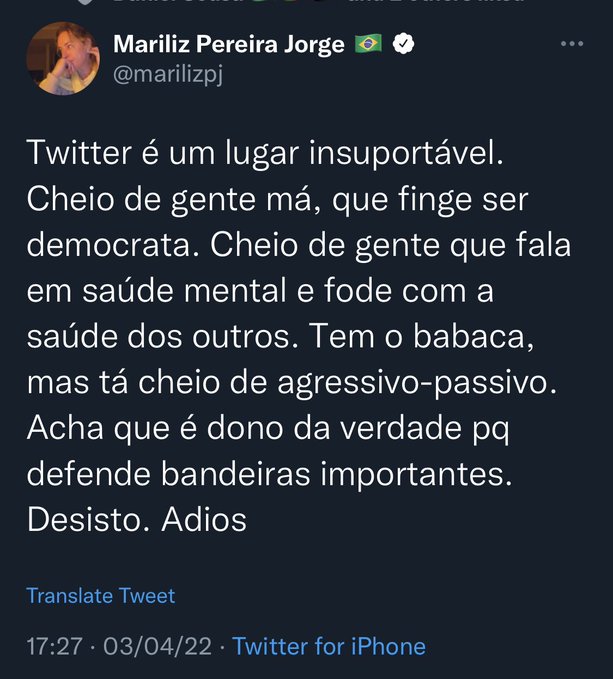Open the three-dot more options menu
Screen dimensions: 613x679
click(571, 44)
